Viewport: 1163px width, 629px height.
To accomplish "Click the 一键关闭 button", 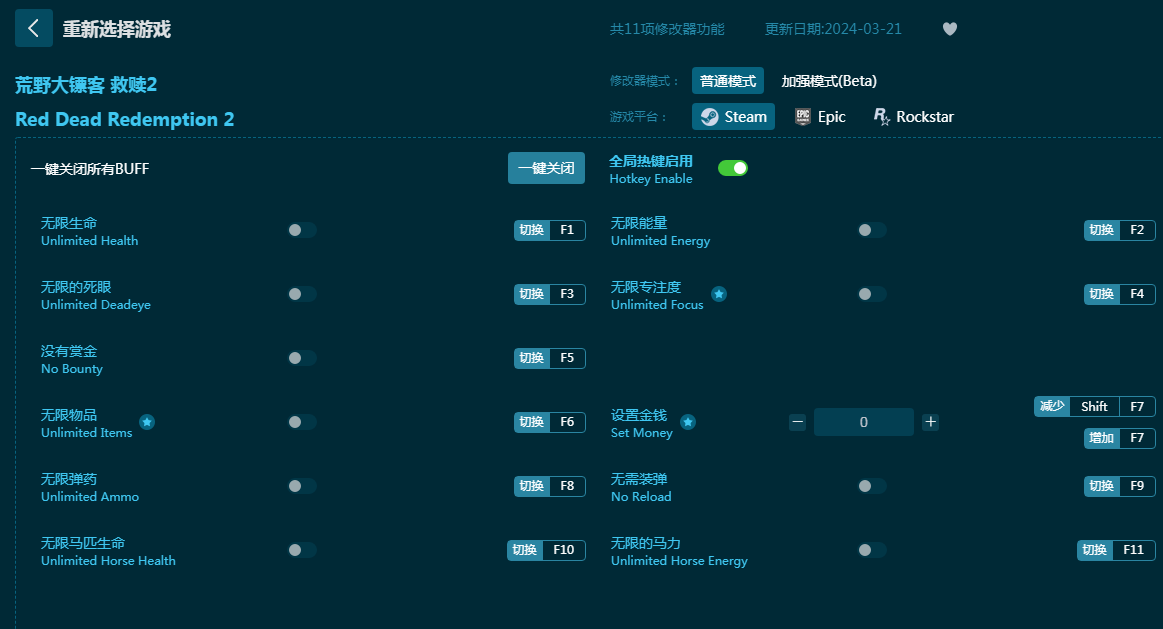I will (x=547, y=168).
